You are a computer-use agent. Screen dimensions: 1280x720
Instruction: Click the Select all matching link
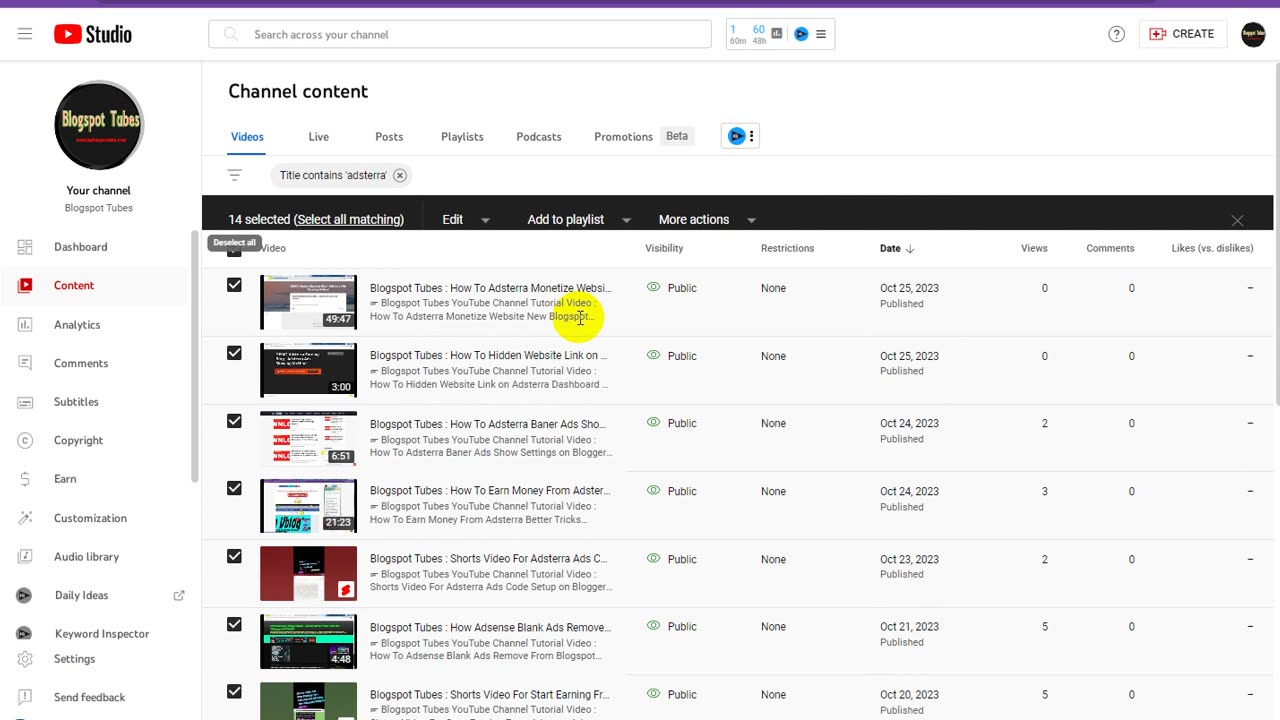(x=349, y=220)
